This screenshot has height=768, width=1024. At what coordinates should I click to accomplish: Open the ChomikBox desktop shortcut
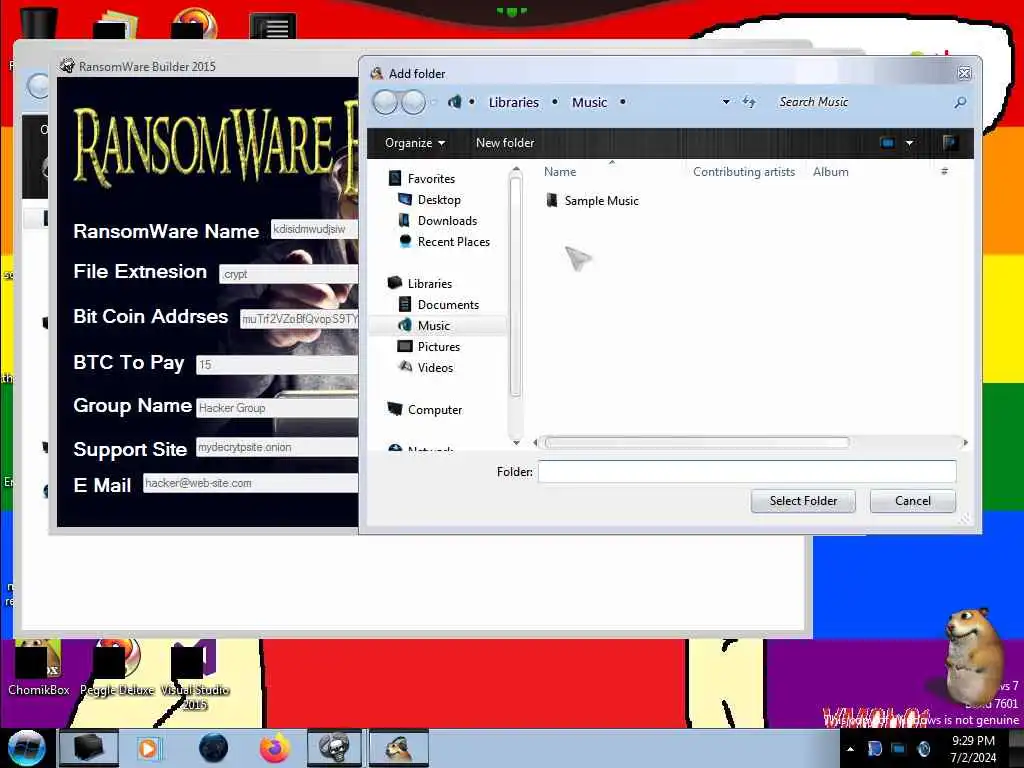(38, 668)
